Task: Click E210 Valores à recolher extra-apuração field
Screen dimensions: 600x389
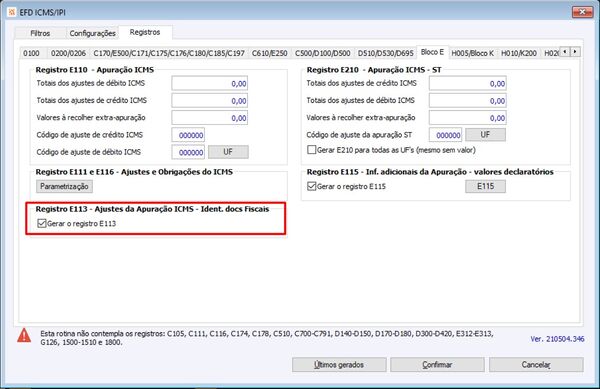Action: 468,118
